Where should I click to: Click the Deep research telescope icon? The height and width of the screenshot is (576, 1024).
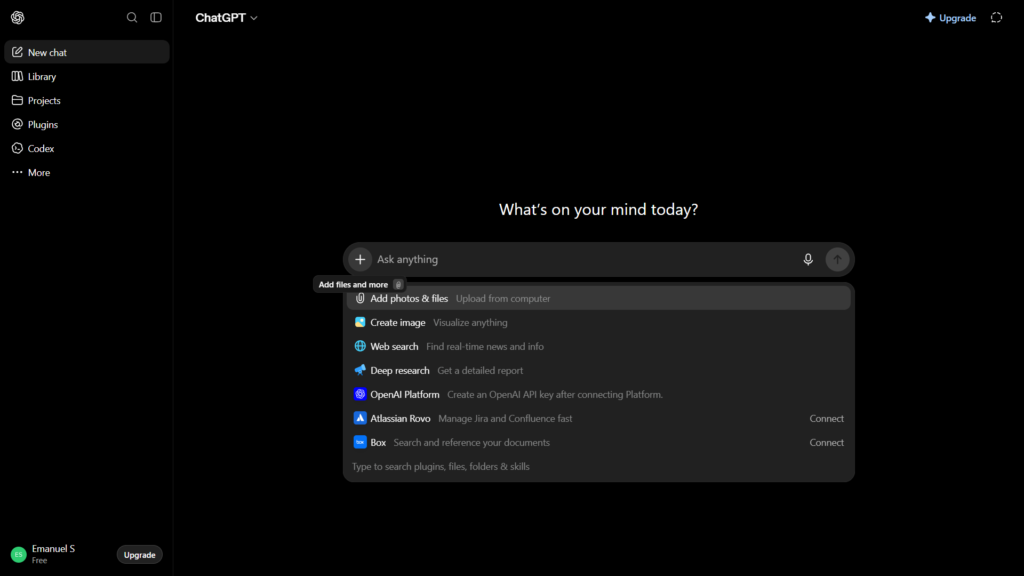pos(360,370)
